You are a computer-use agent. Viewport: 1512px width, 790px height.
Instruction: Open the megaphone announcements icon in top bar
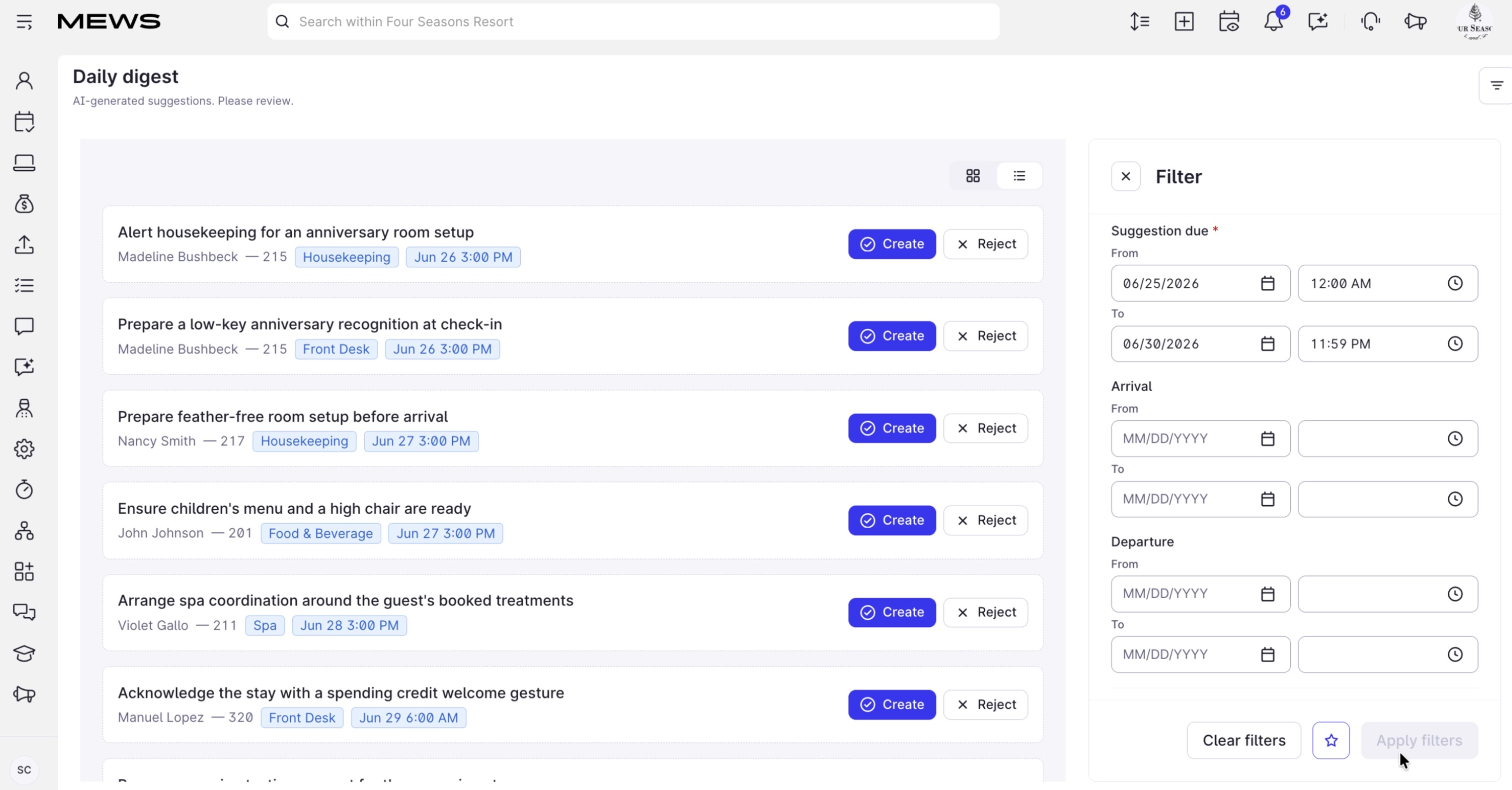point(1415,22)
